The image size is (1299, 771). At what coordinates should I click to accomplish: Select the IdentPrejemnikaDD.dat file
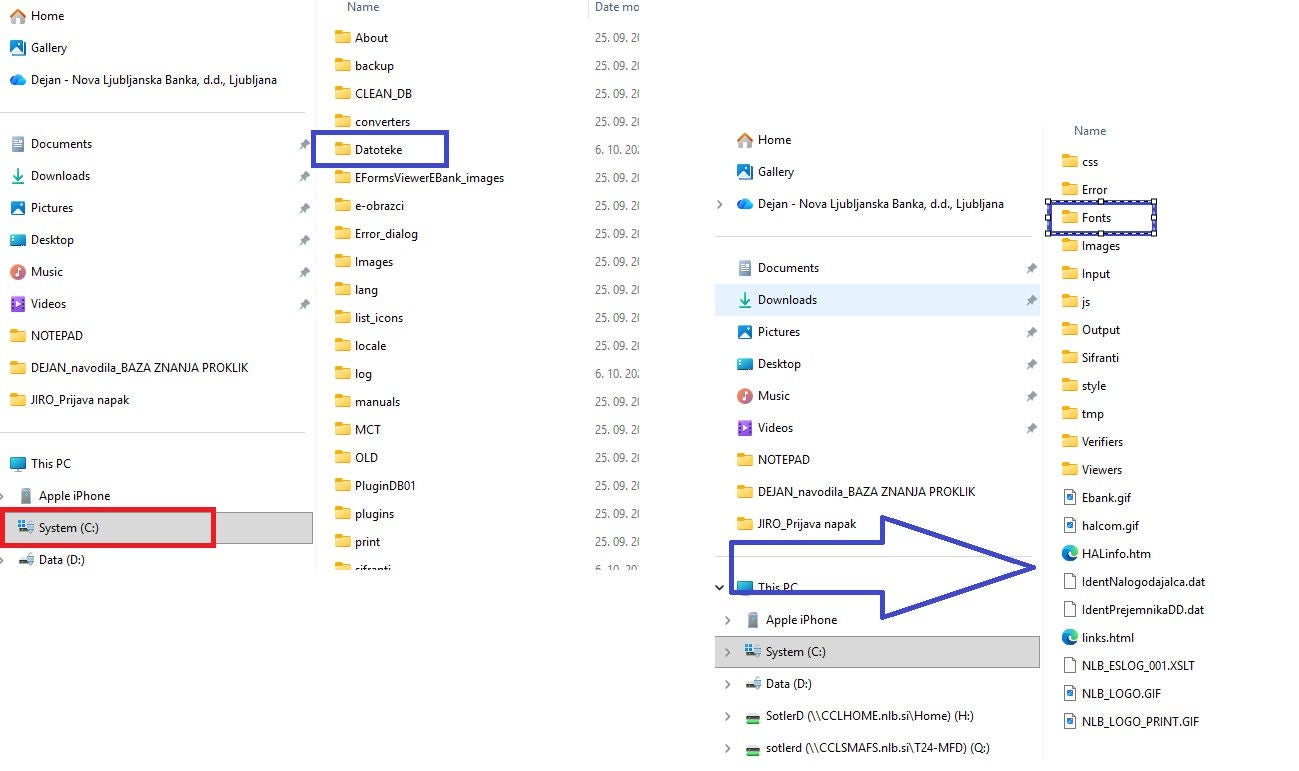1142,610
